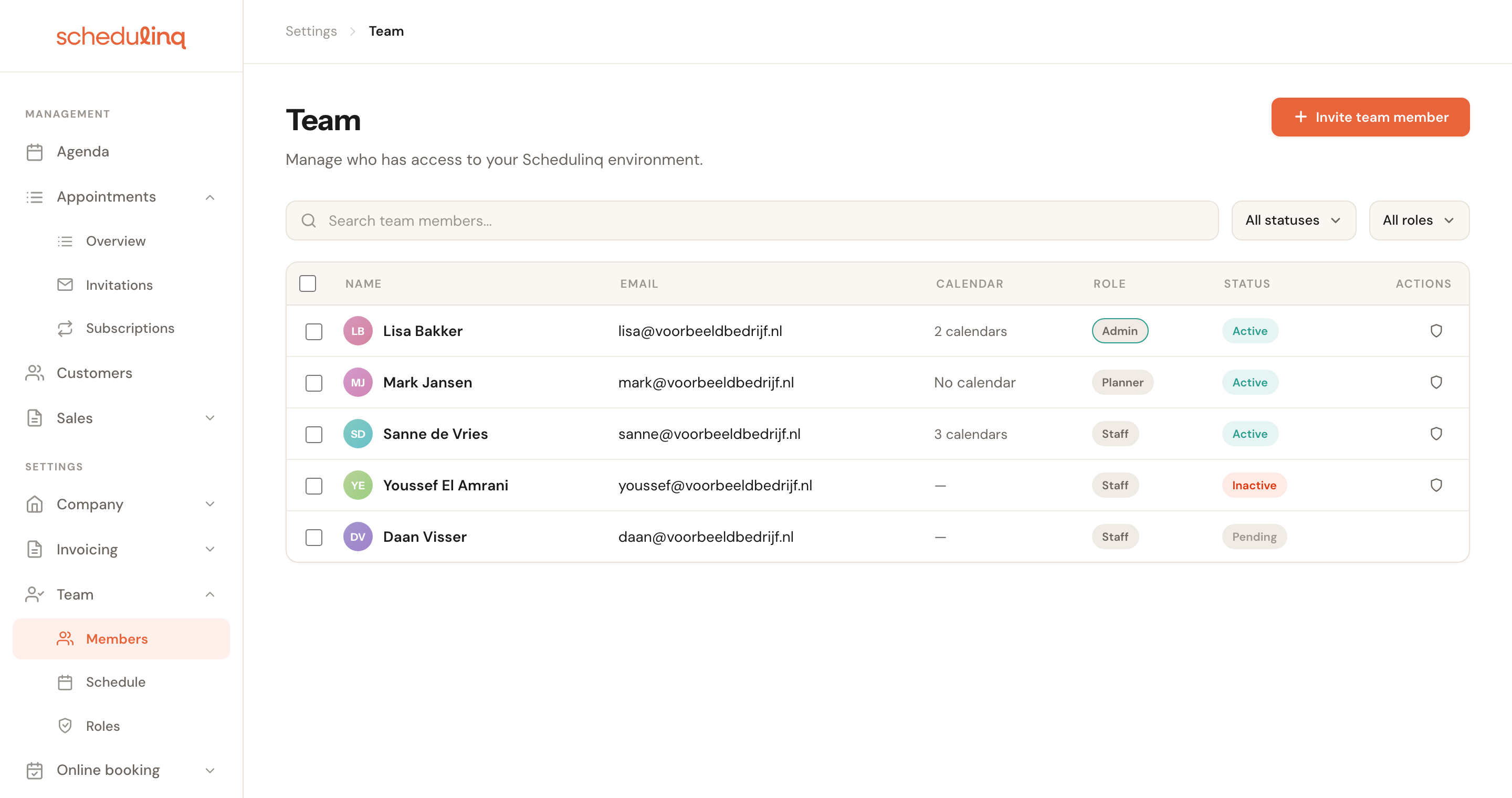This screenshot has height=798, width=1512.
Task: Click the Schedule calendar icon
Action: 65,682
